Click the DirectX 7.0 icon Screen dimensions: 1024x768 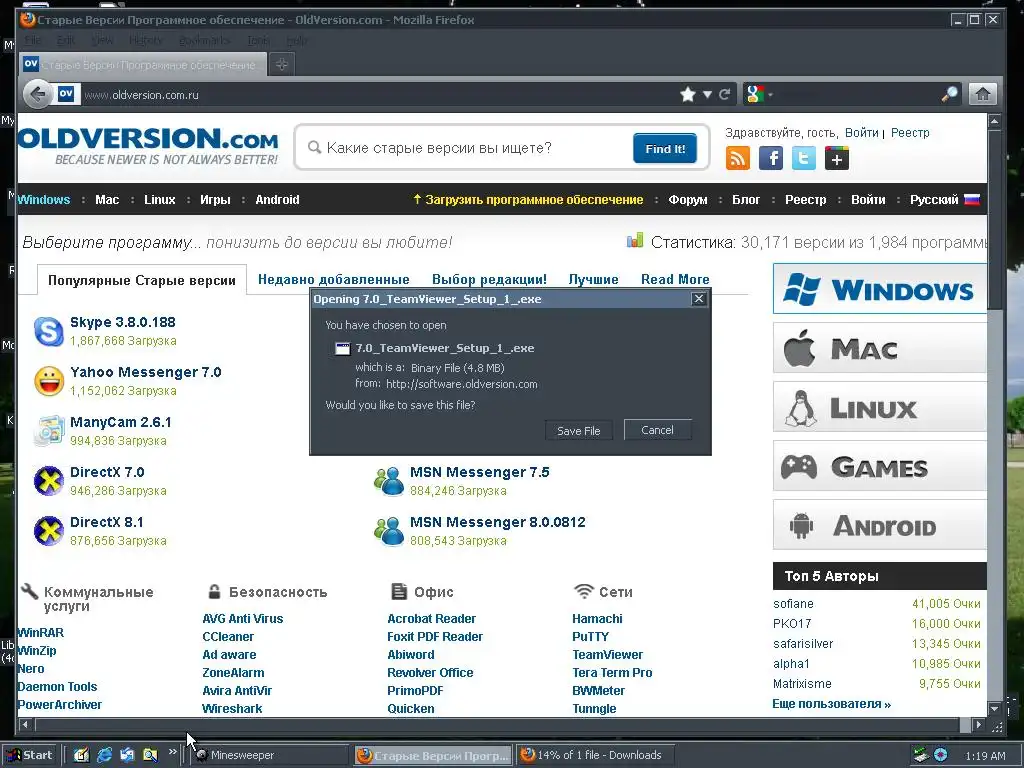pos(49,481)
